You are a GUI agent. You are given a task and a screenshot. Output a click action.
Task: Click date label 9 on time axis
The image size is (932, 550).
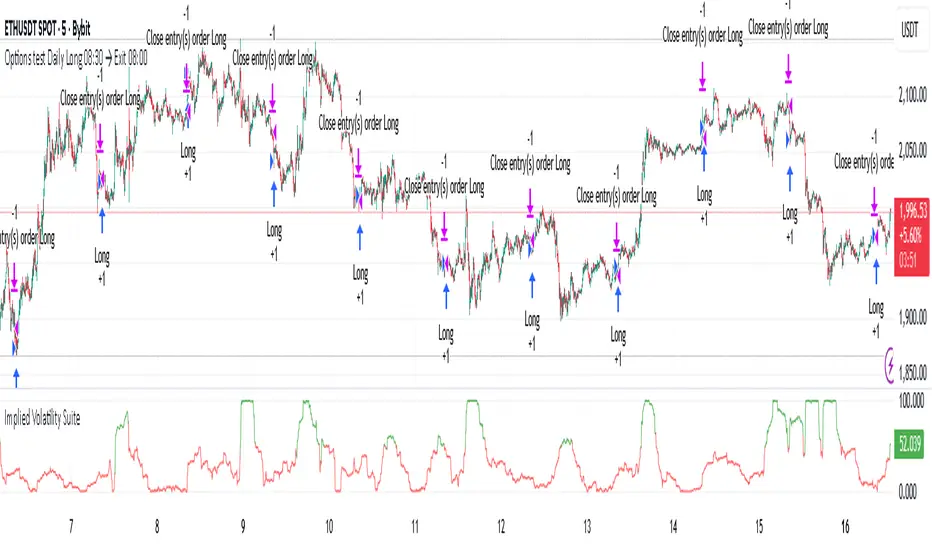[243, 526]
